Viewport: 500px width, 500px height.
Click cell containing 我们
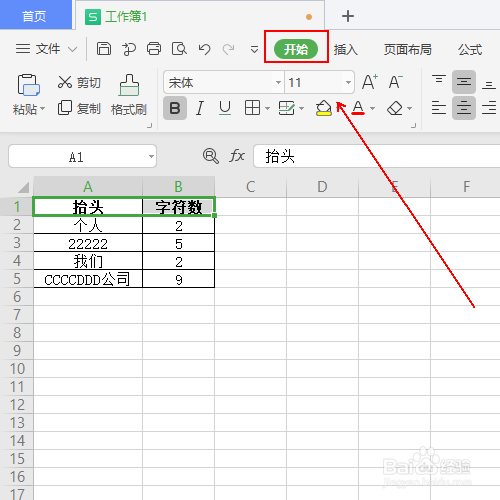point(88,261)
